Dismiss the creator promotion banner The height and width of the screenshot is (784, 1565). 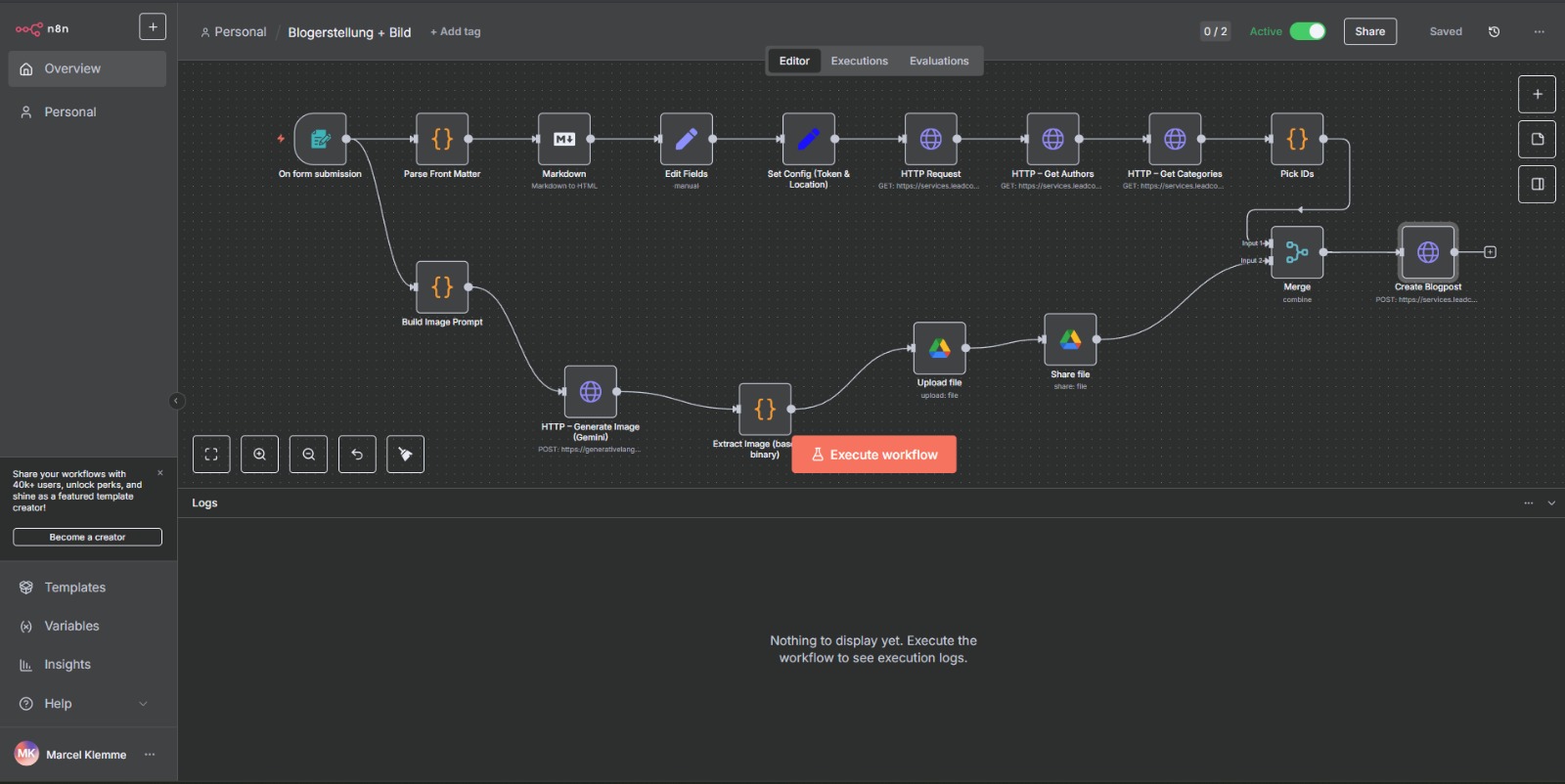click(x=160, y=473)
